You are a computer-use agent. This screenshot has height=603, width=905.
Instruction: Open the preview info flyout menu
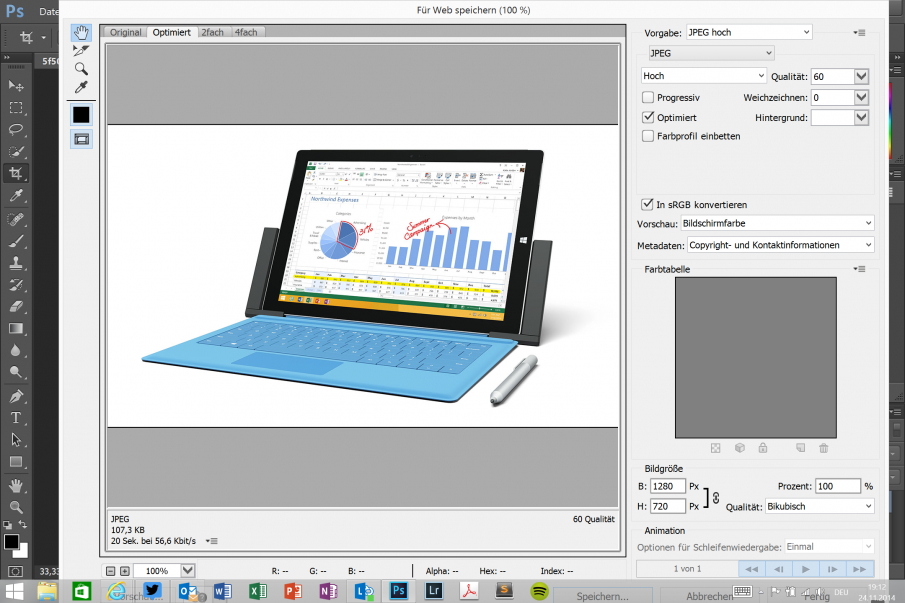212,541
